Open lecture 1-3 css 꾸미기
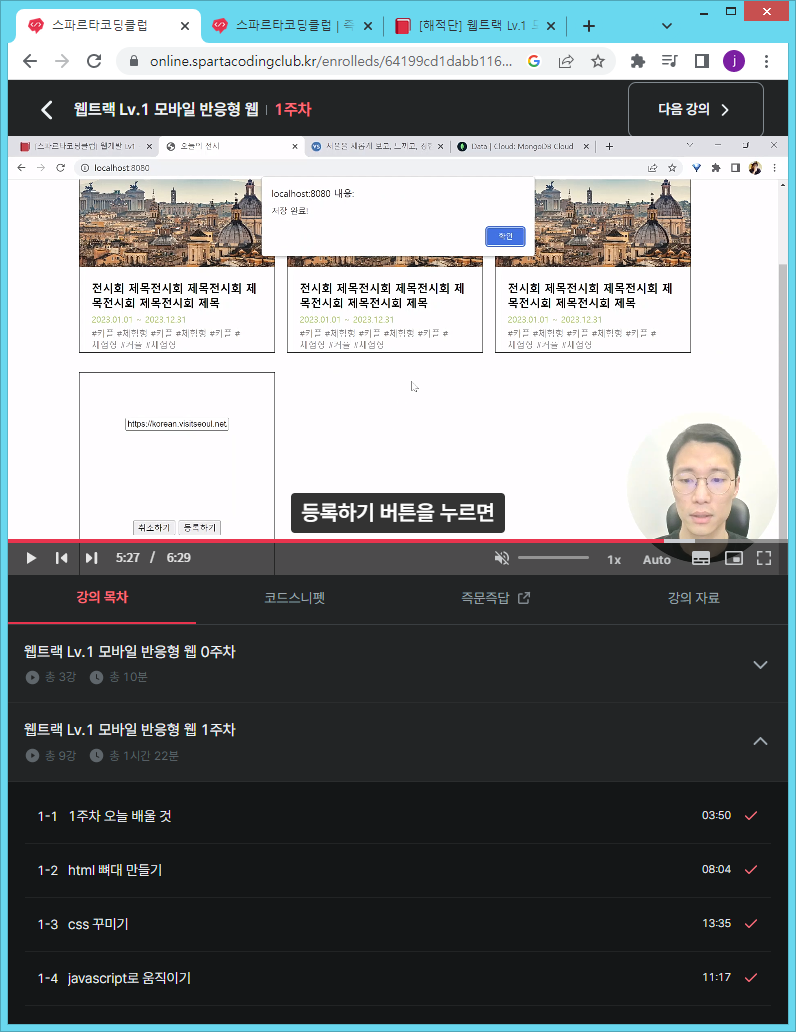Image resolution: width=796 pixels, height=1032 pixels. coord(398,924)
